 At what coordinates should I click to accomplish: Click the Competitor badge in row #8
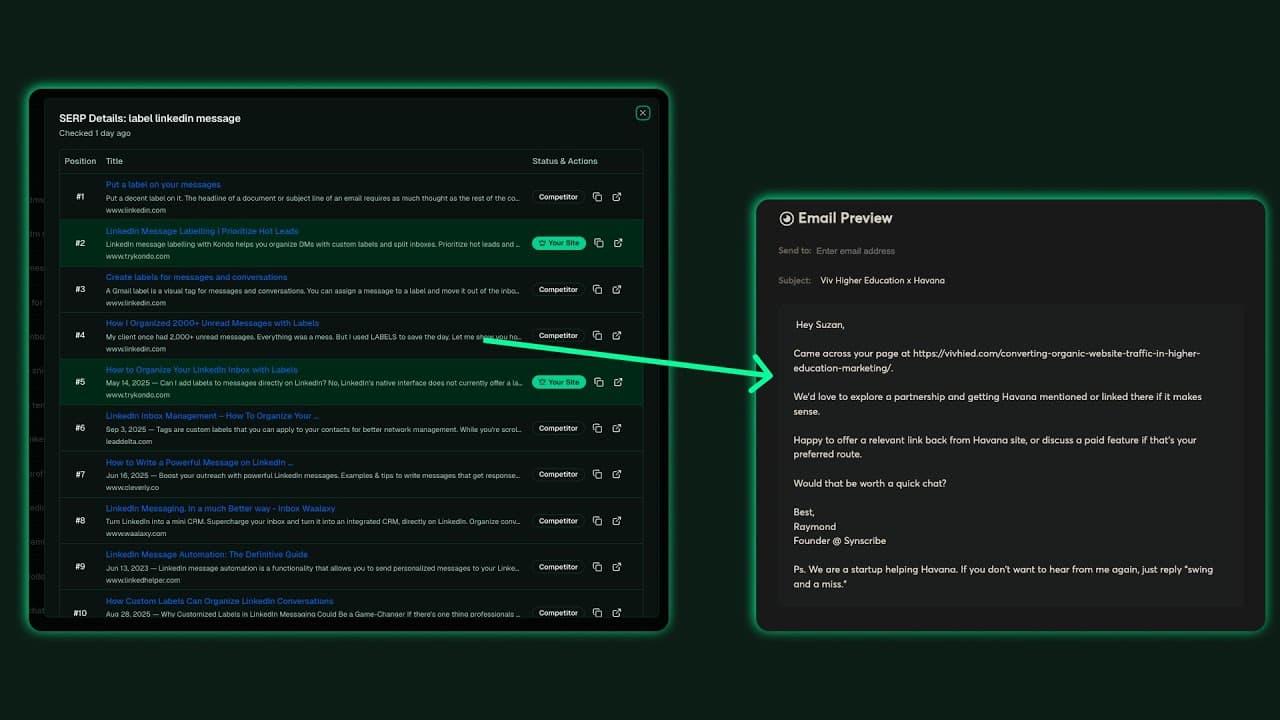(558, 521)
